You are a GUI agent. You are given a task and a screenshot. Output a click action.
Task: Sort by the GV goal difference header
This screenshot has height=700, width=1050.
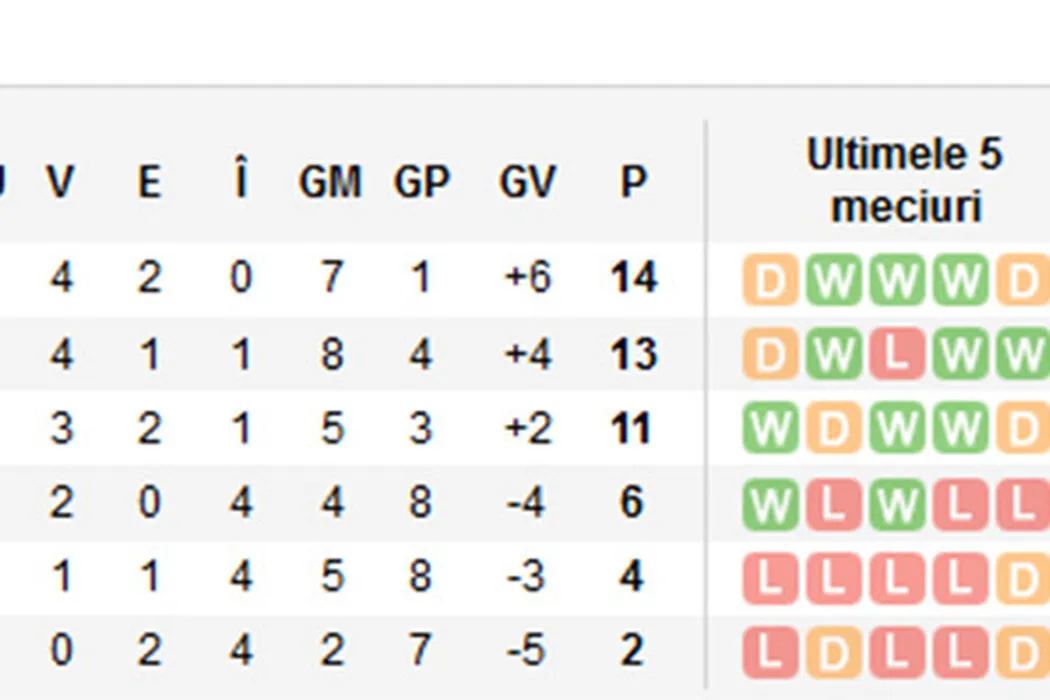(x=527, y=182)
